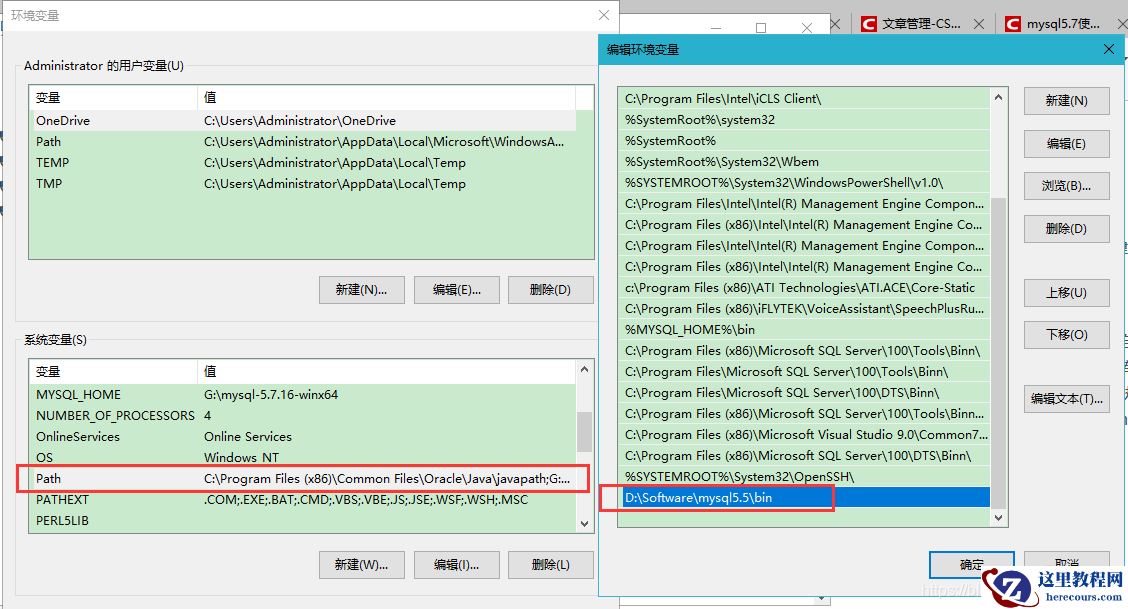Click 编辑(I)... under system variables

[456, 565]
